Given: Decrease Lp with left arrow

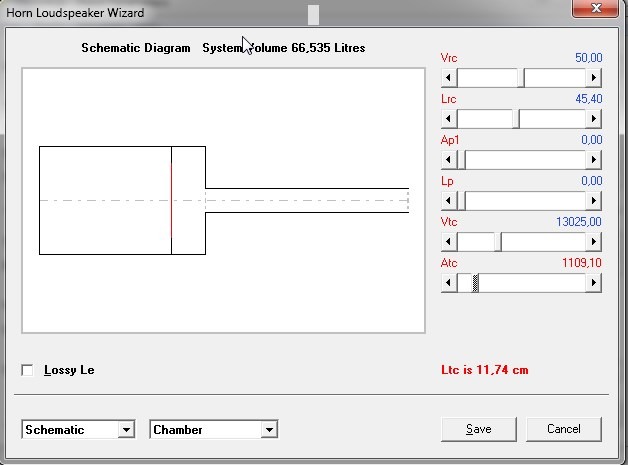Looking at the screenshot, I should pyautogui.click(x=449, y=201).
